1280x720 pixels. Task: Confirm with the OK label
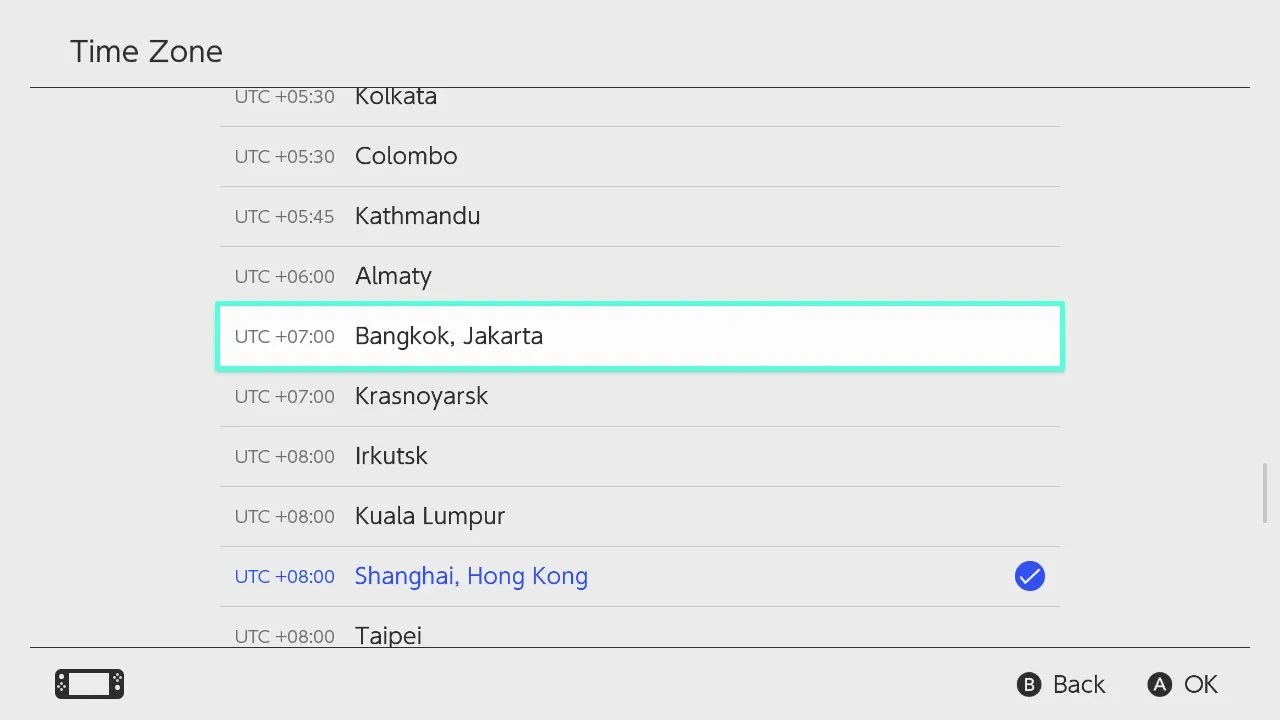1201,684
